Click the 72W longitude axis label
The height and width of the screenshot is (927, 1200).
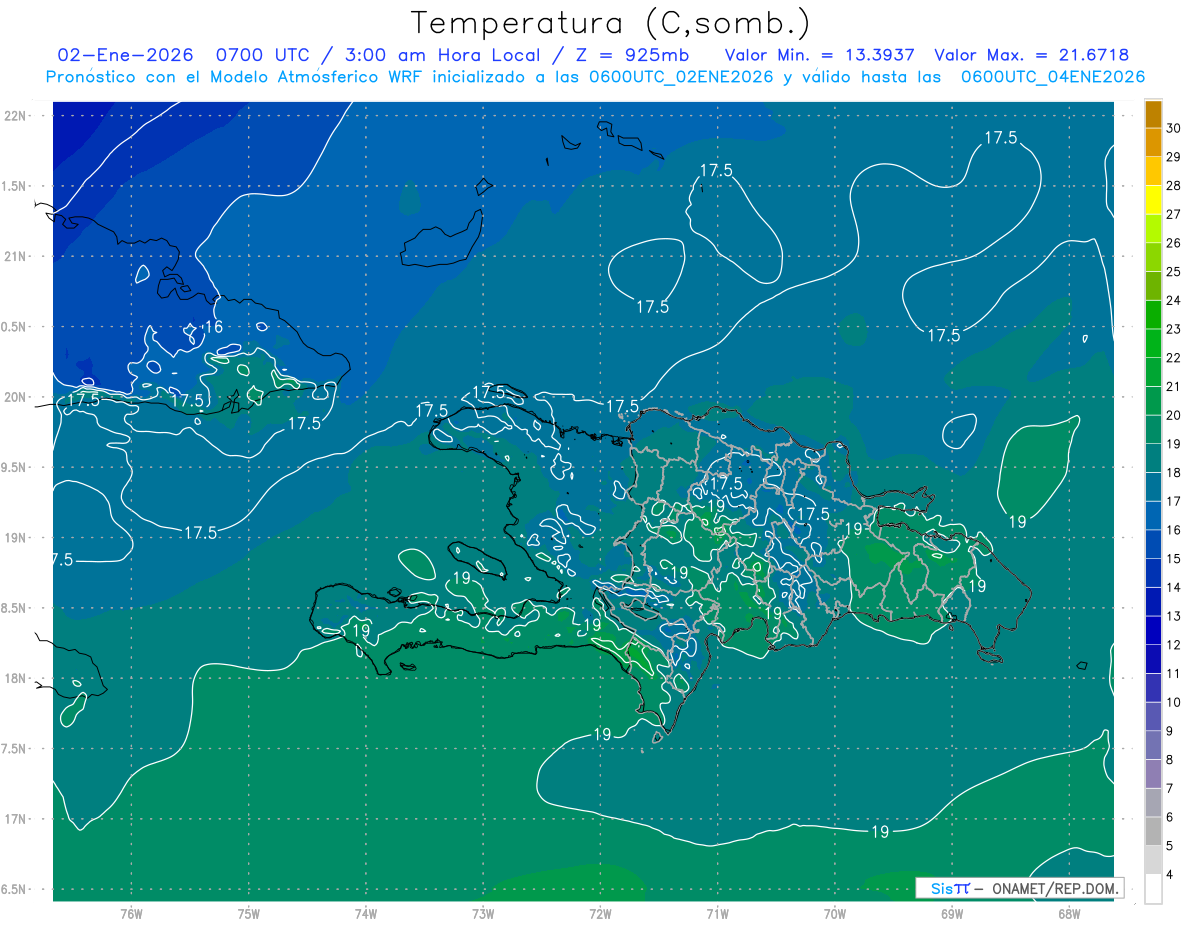pos(600,914)
